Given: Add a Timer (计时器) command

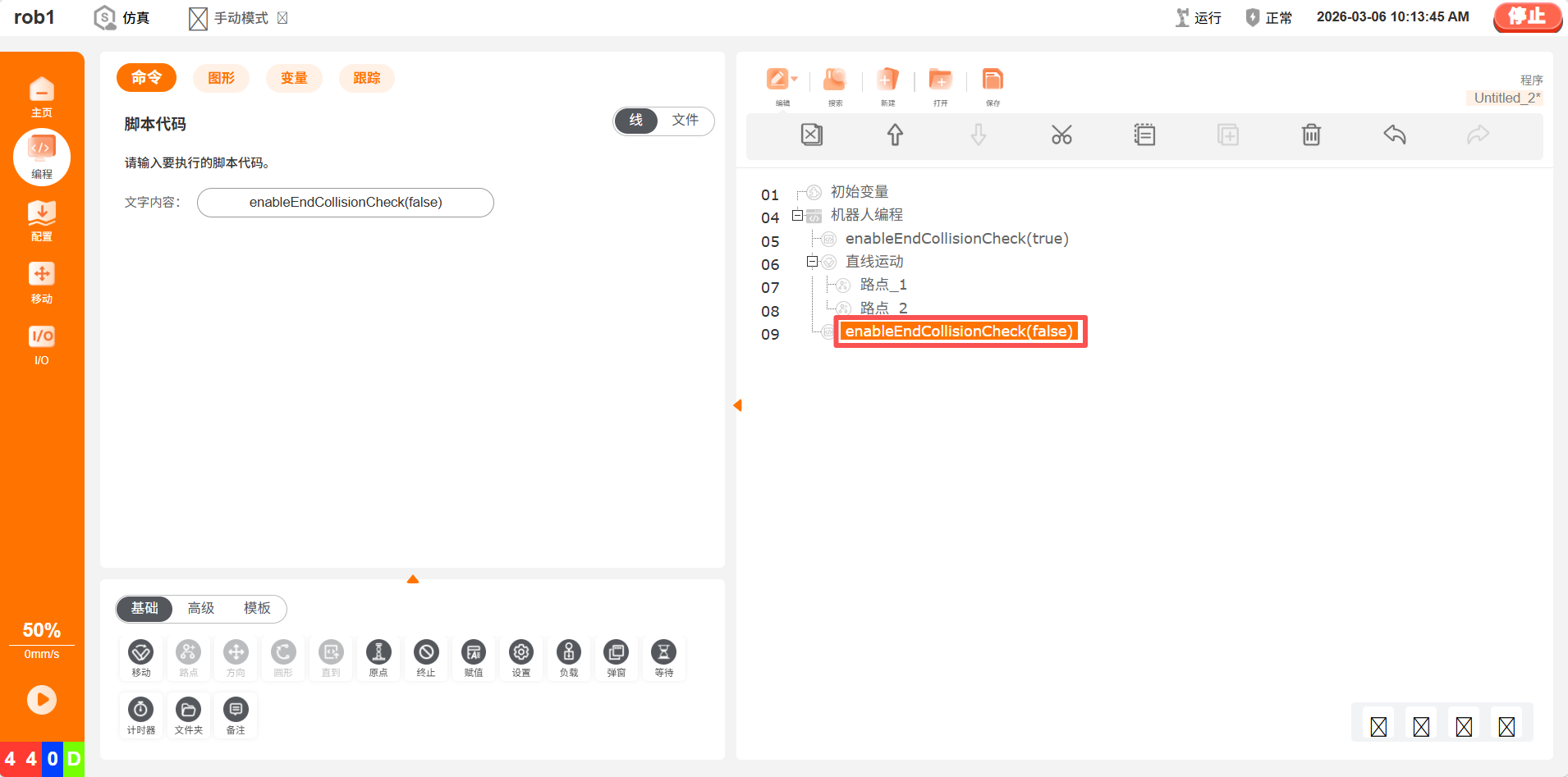Looking at the screenshot, I should [141, 715].
